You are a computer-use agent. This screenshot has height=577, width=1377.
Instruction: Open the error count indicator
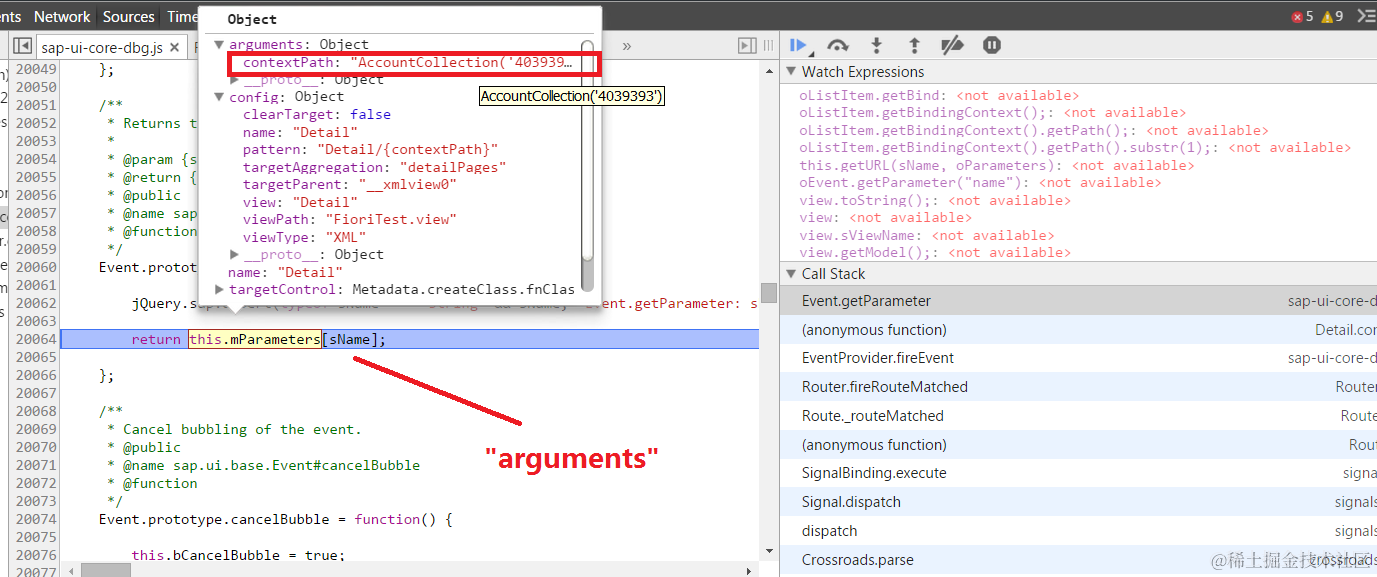point(1302,16)
